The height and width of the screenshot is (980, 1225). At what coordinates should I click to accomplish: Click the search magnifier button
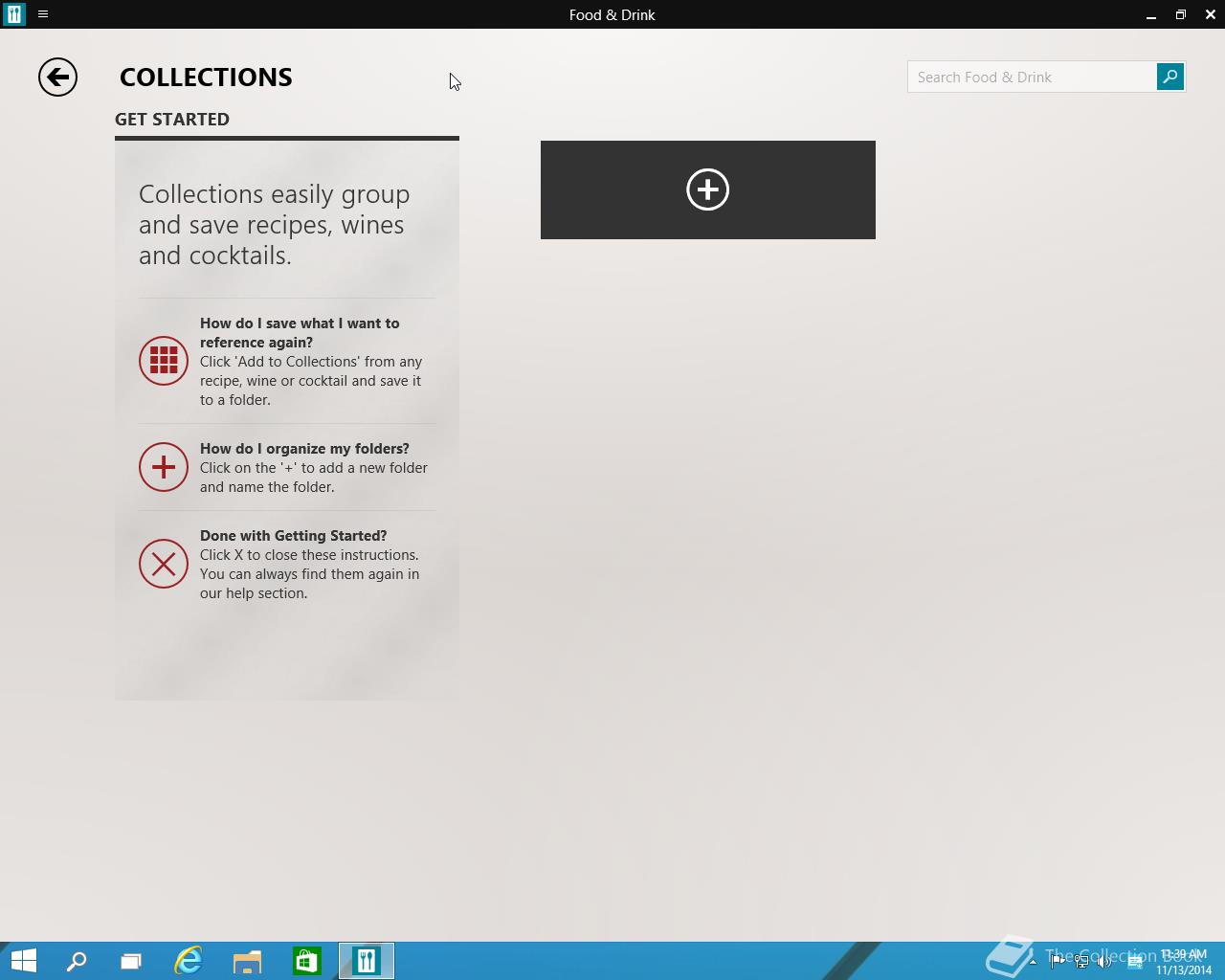coord(1169,77)
